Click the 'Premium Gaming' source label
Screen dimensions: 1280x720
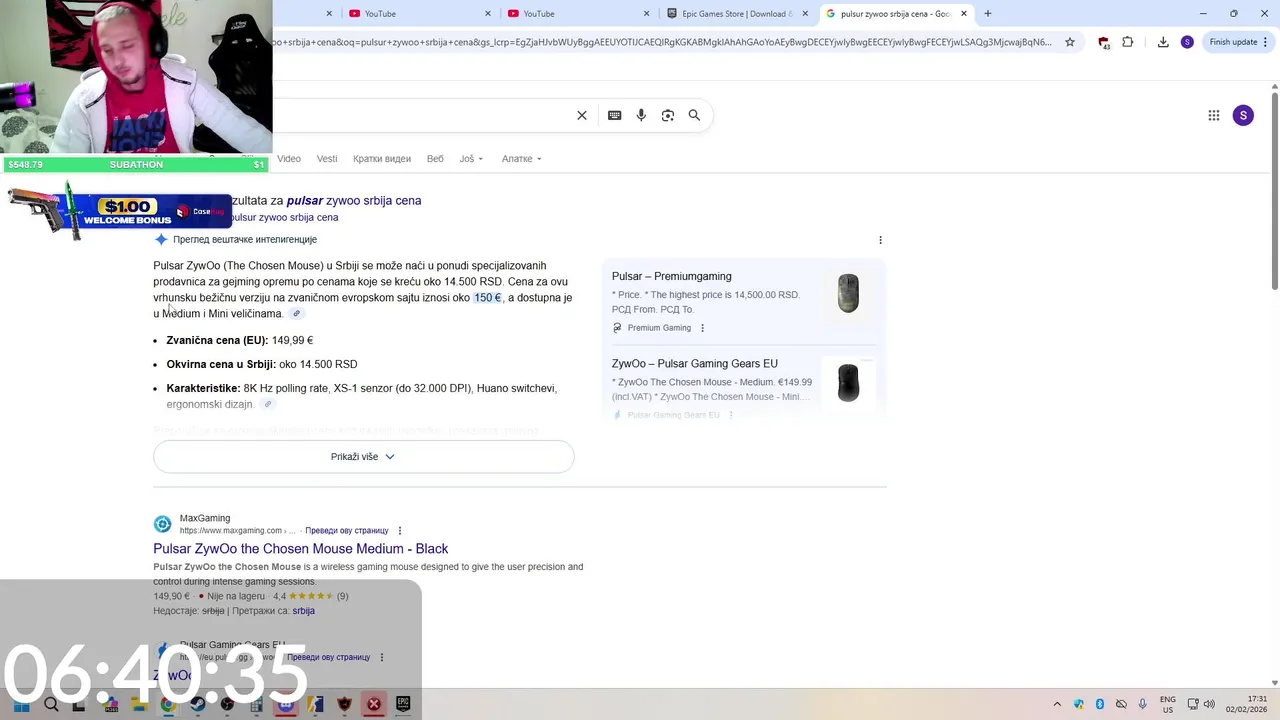click(x=659, y=328)
